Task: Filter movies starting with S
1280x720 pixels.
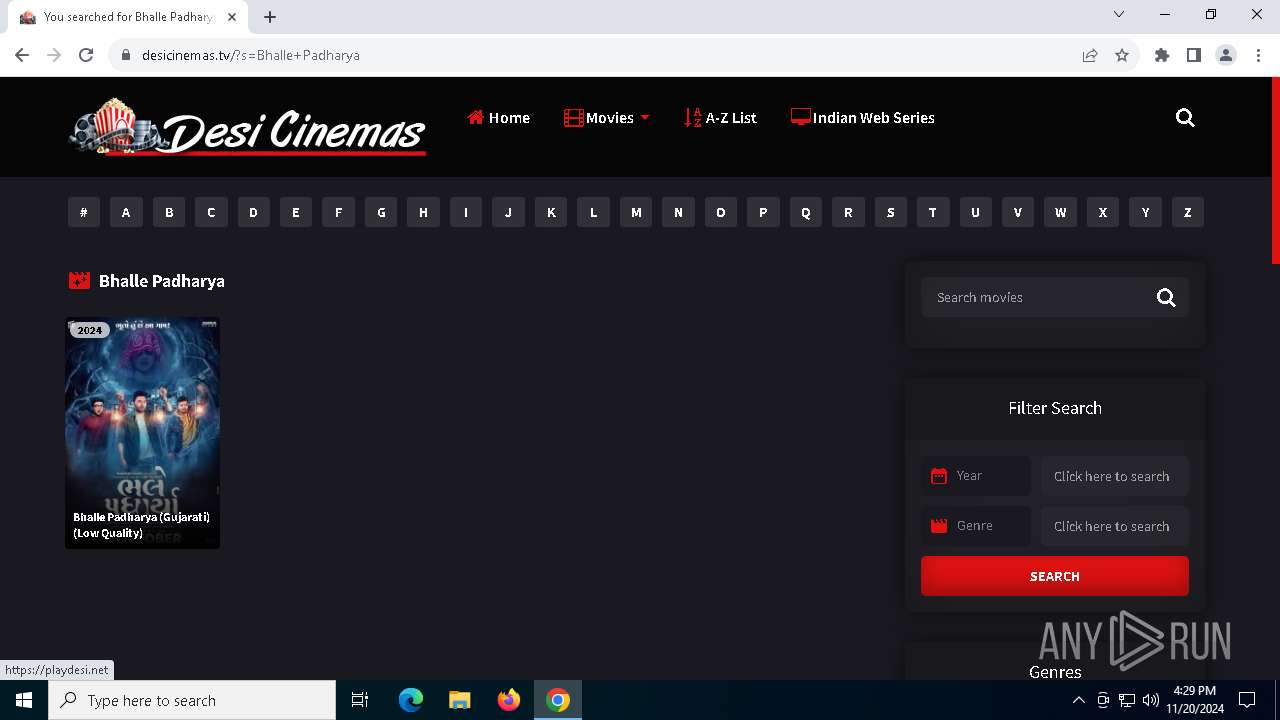Action: (890, 212)
